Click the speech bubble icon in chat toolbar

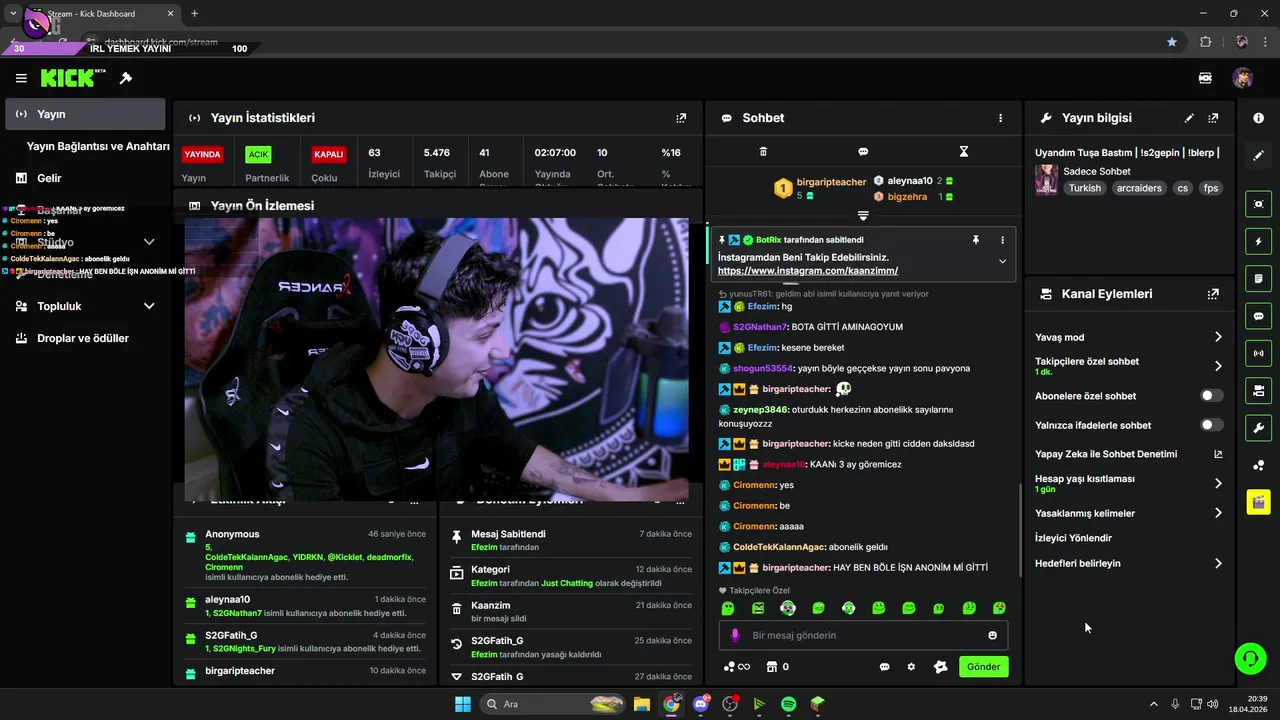point(863,152)
